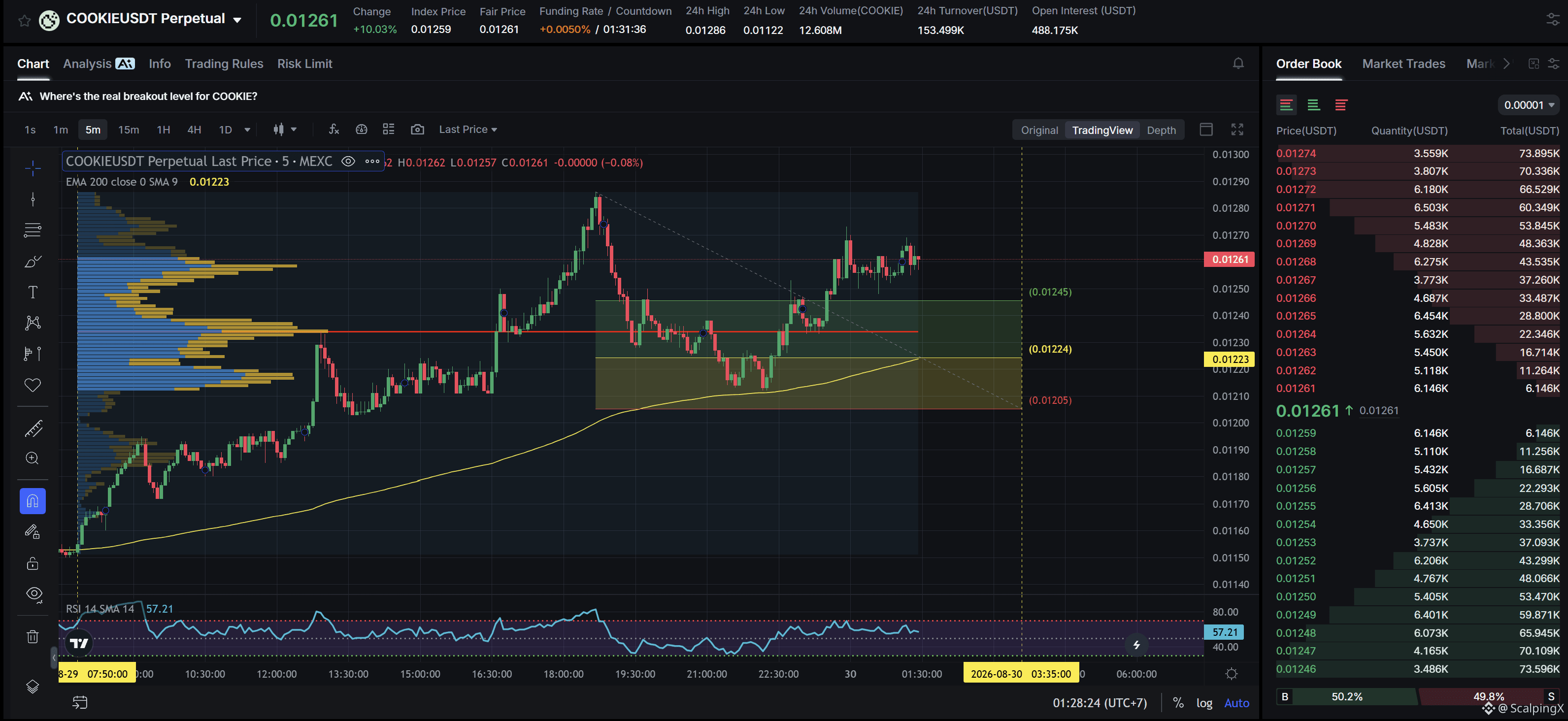Select the 1H timeframe
Viewport: 1568px width, 721px height.
163,129
